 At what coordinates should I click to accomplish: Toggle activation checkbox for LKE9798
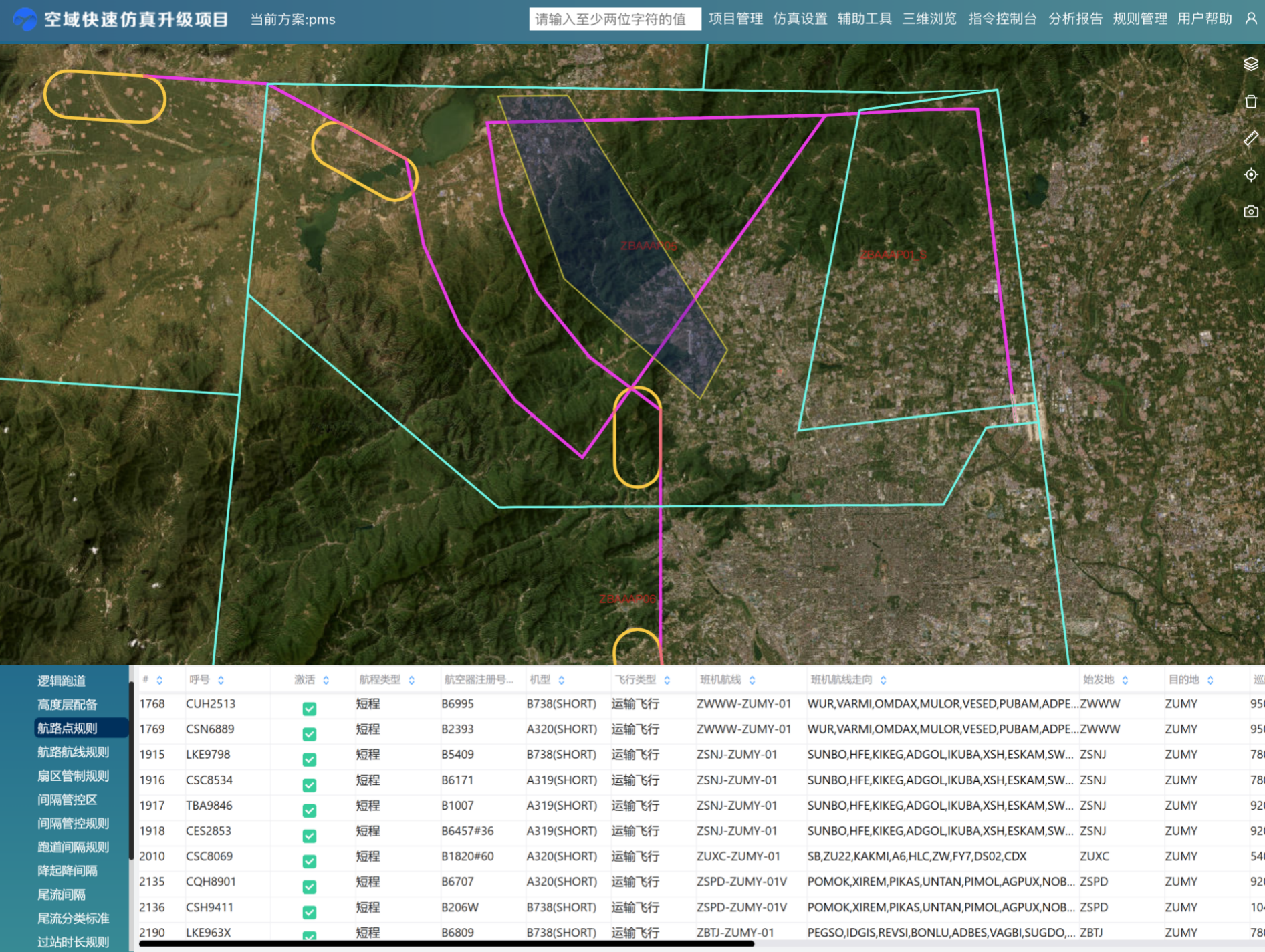[309, 759]
